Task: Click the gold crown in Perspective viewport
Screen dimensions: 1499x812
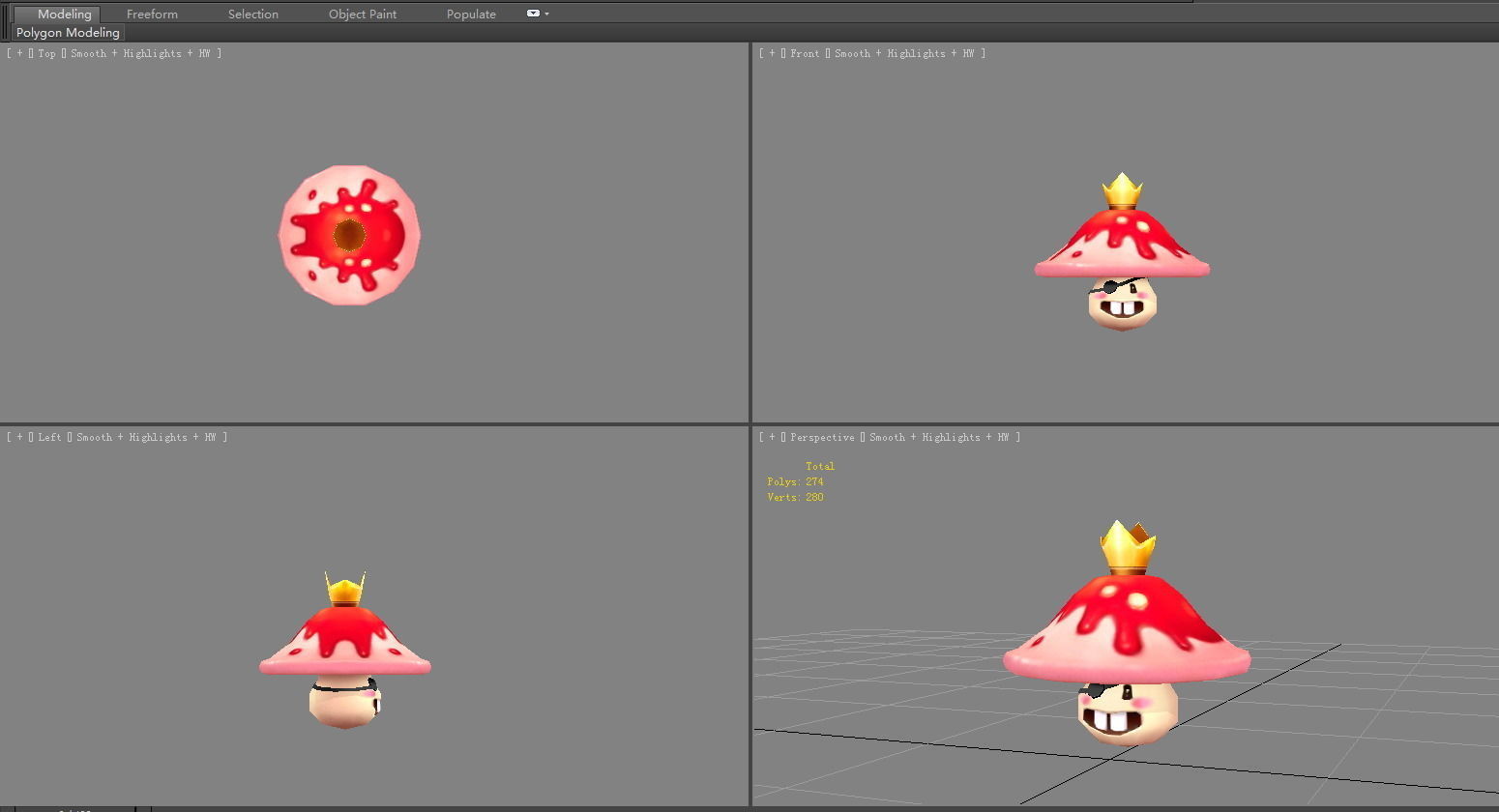Action: tap(1128, 548)
